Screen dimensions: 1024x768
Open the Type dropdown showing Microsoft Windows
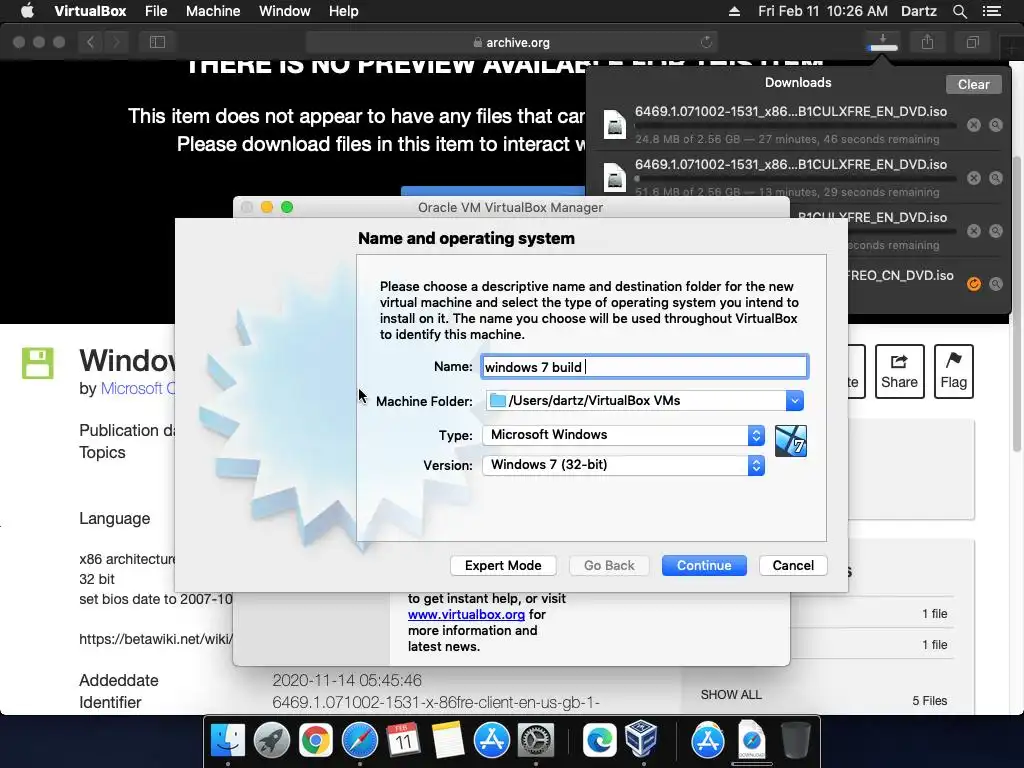point(624,435)
